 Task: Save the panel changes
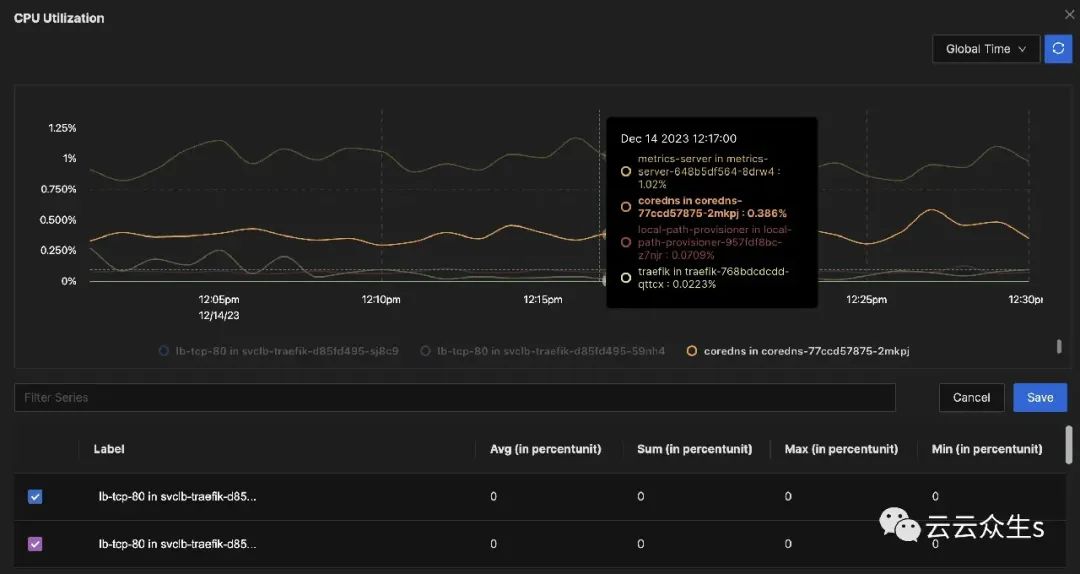(x=1039, y=397)
